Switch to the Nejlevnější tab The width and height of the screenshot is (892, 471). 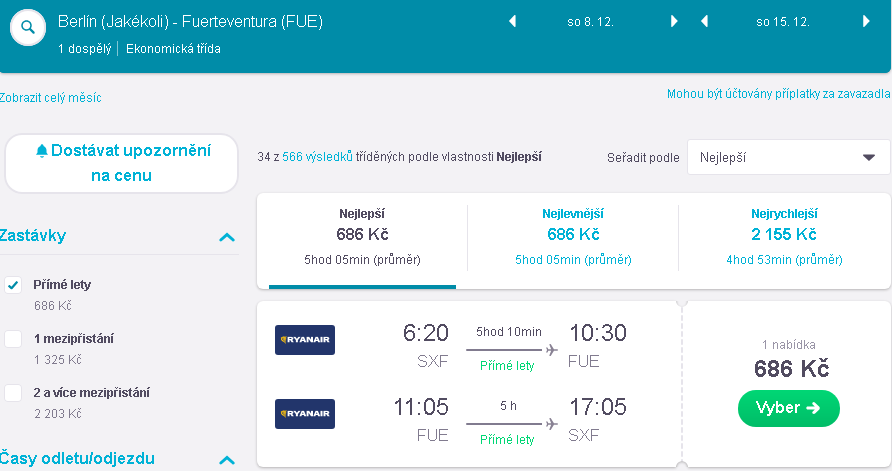coord(573,238)
